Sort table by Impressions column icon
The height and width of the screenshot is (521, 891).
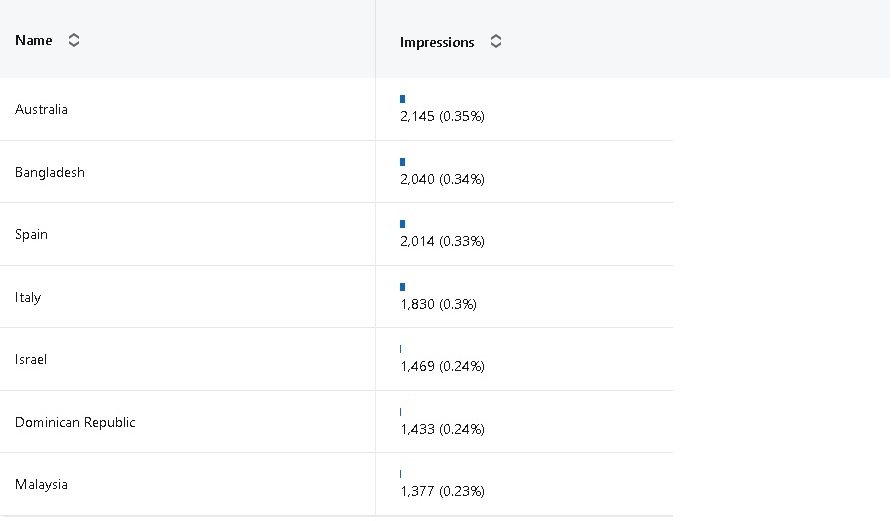point(496,42)
